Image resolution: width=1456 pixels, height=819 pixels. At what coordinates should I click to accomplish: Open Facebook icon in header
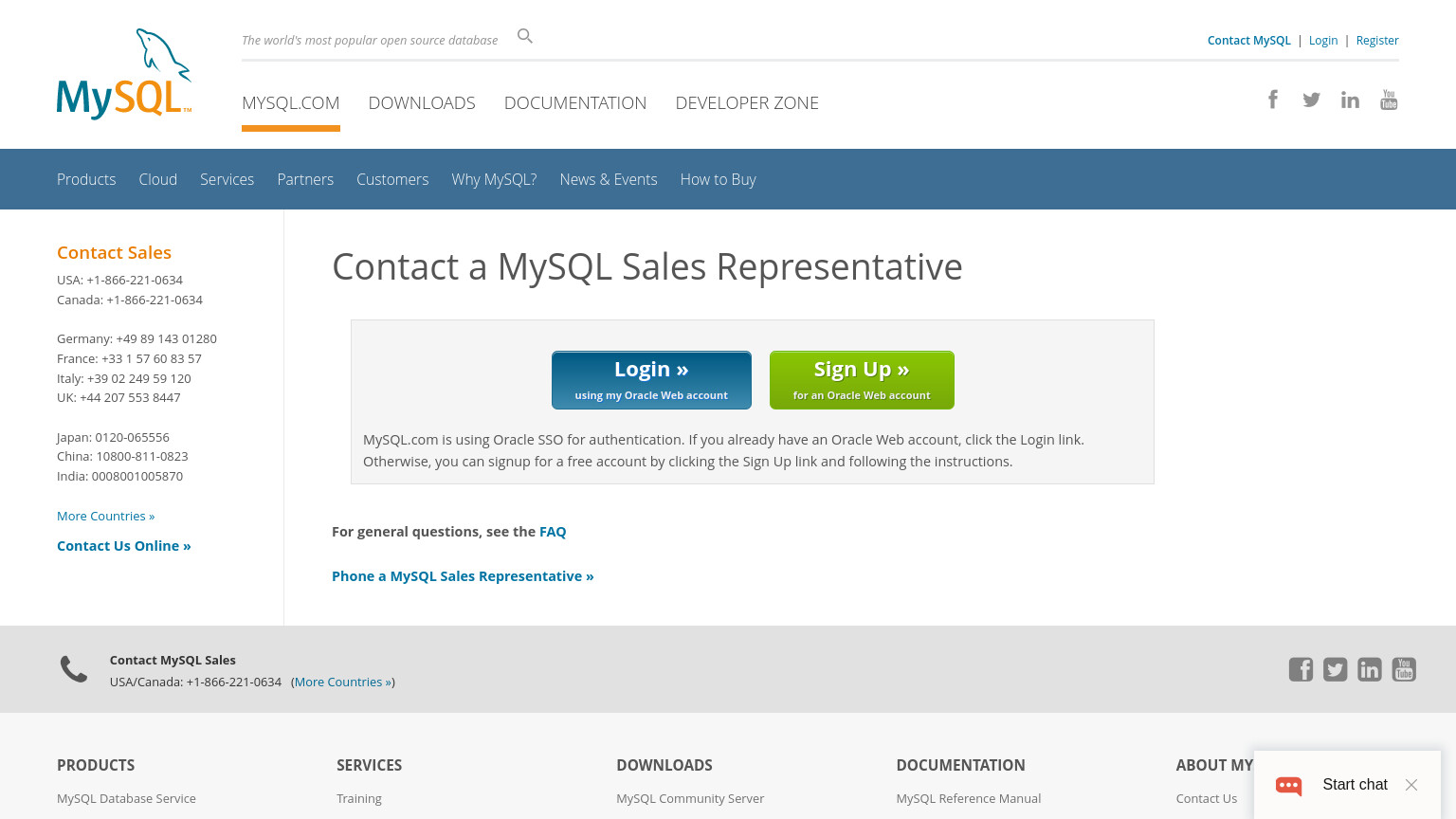(x=1273, y=100)
